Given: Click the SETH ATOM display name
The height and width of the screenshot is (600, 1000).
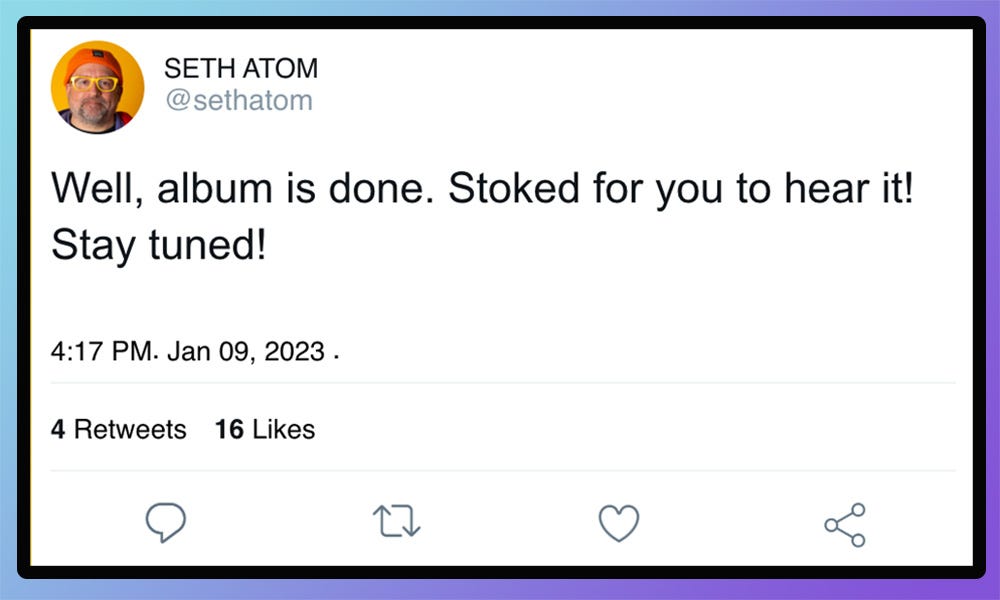Looking at the screenshot, I should [241, 69].
